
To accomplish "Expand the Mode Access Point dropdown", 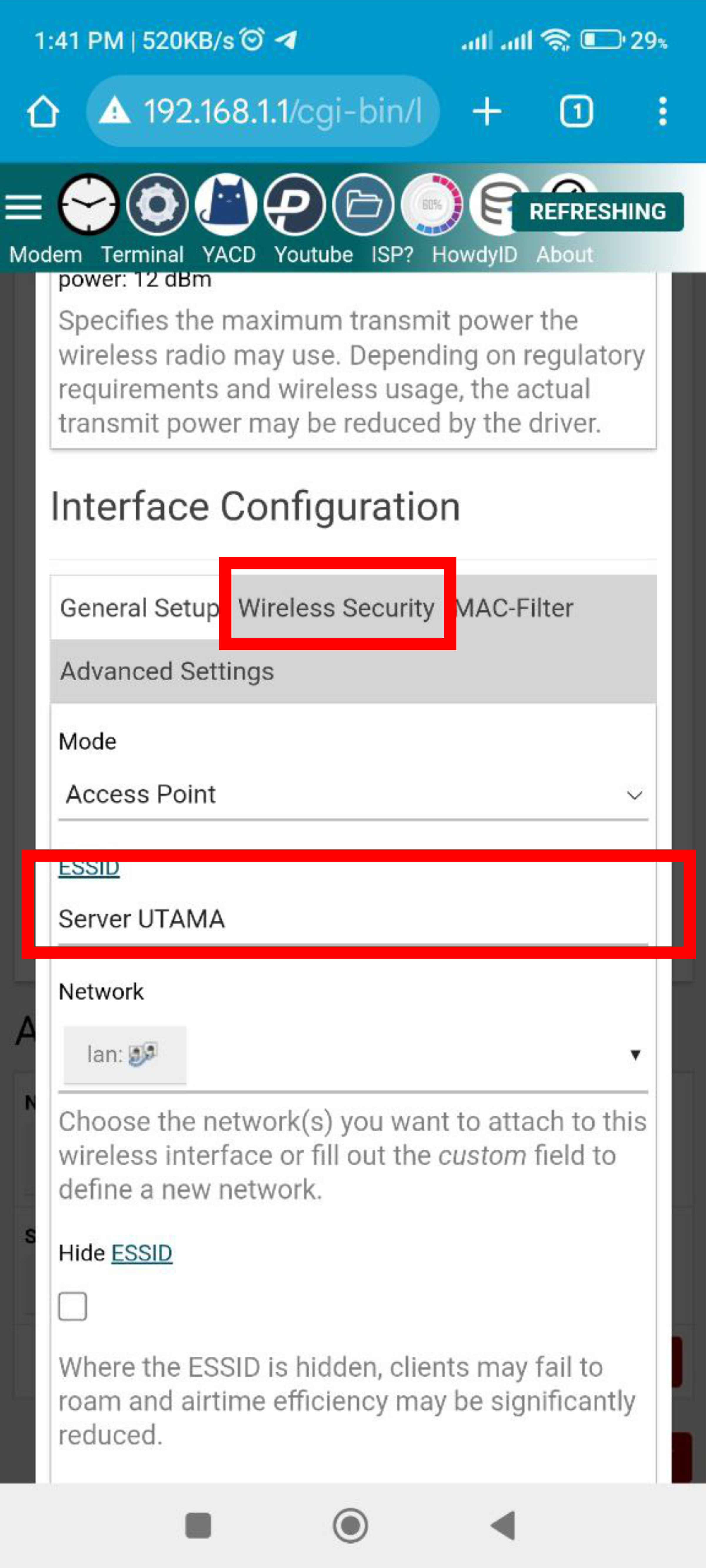I will (x=353, y=794).
